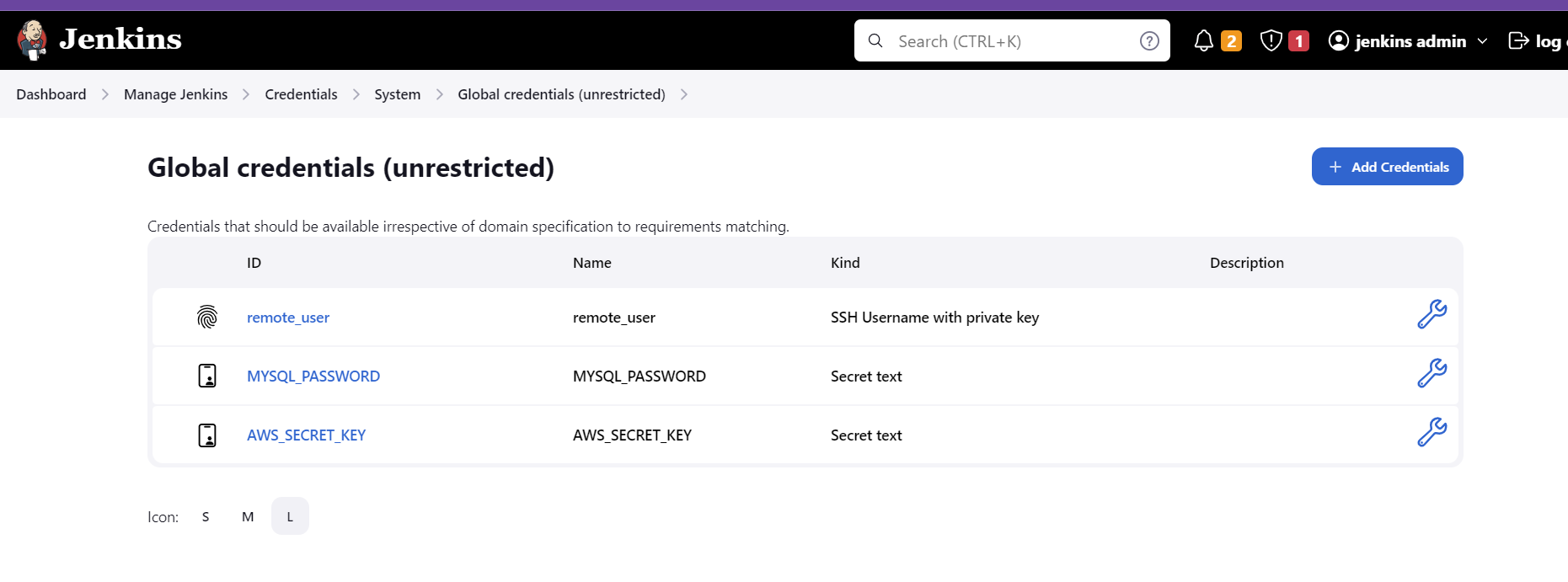The width and height of the screenshot is (1568, 582).
Task: Open notifications bell icon
Action: tap(1204, 40)
